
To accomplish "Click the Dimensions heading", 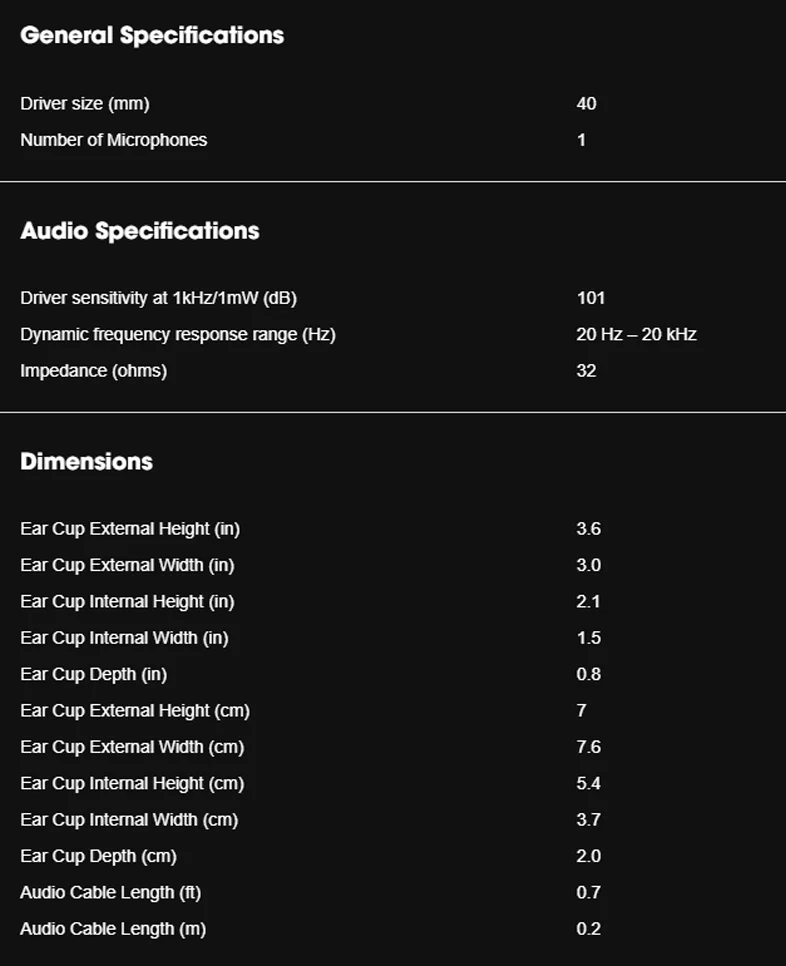I will coord(86,461).
